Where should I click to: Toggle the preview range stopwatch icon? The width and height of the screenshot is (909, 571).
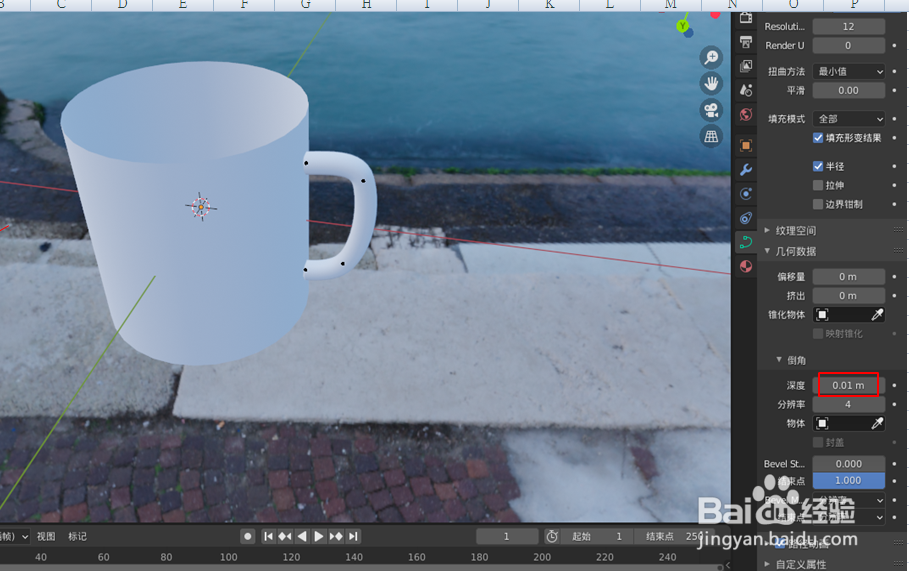tap(552, 536)
